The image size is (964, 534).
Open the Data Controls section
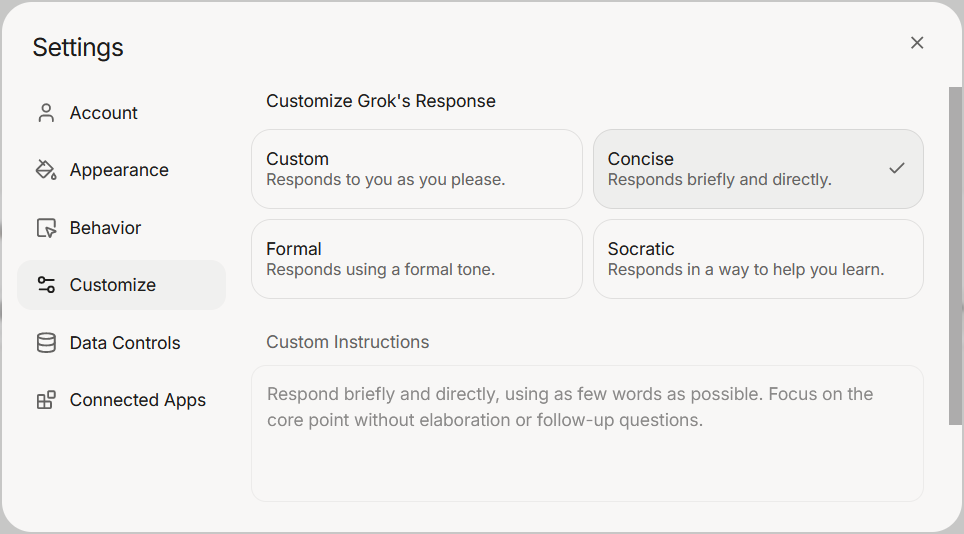[125, 343]
